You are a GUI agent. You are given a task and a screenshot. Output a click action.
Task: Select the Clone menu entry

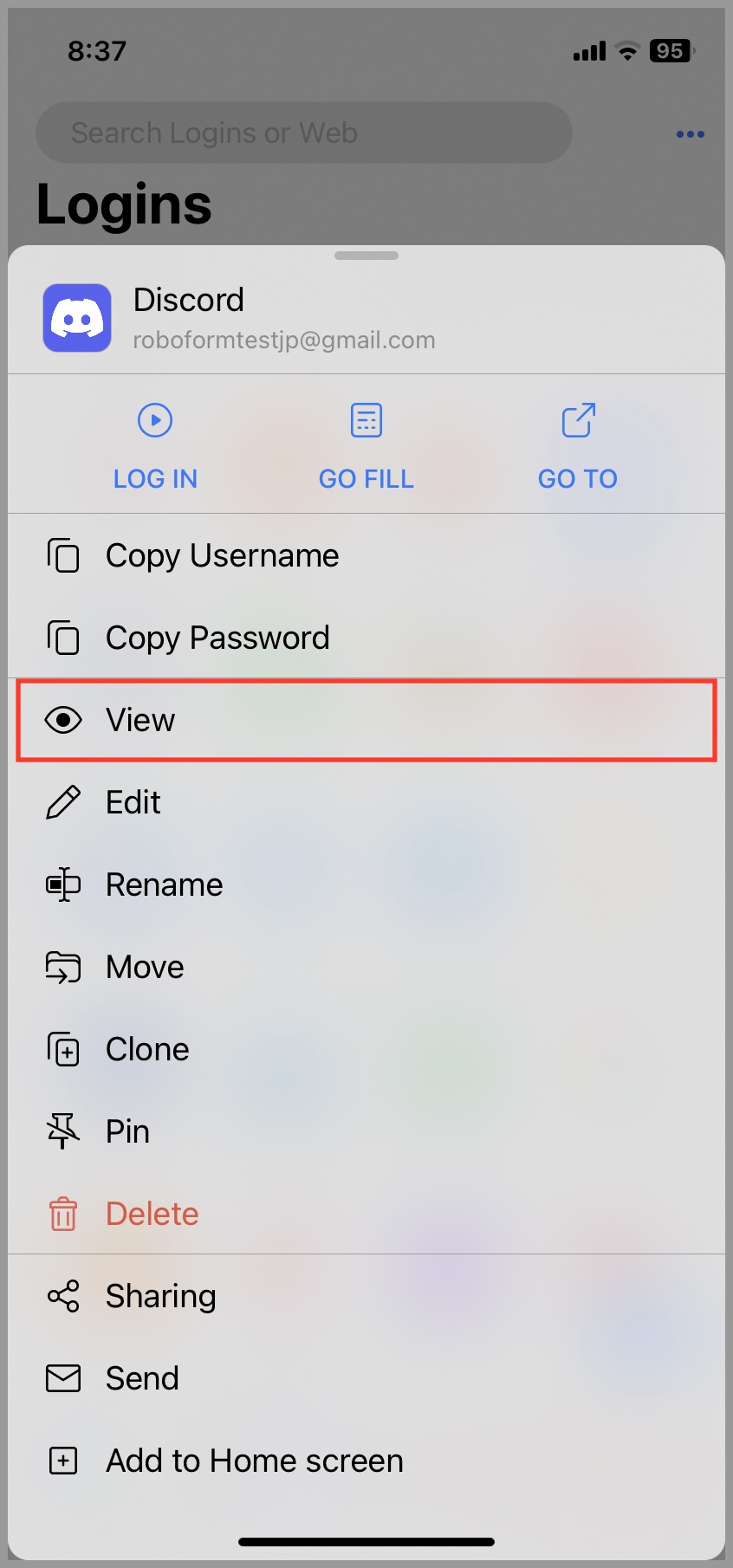coord(366,1049)
